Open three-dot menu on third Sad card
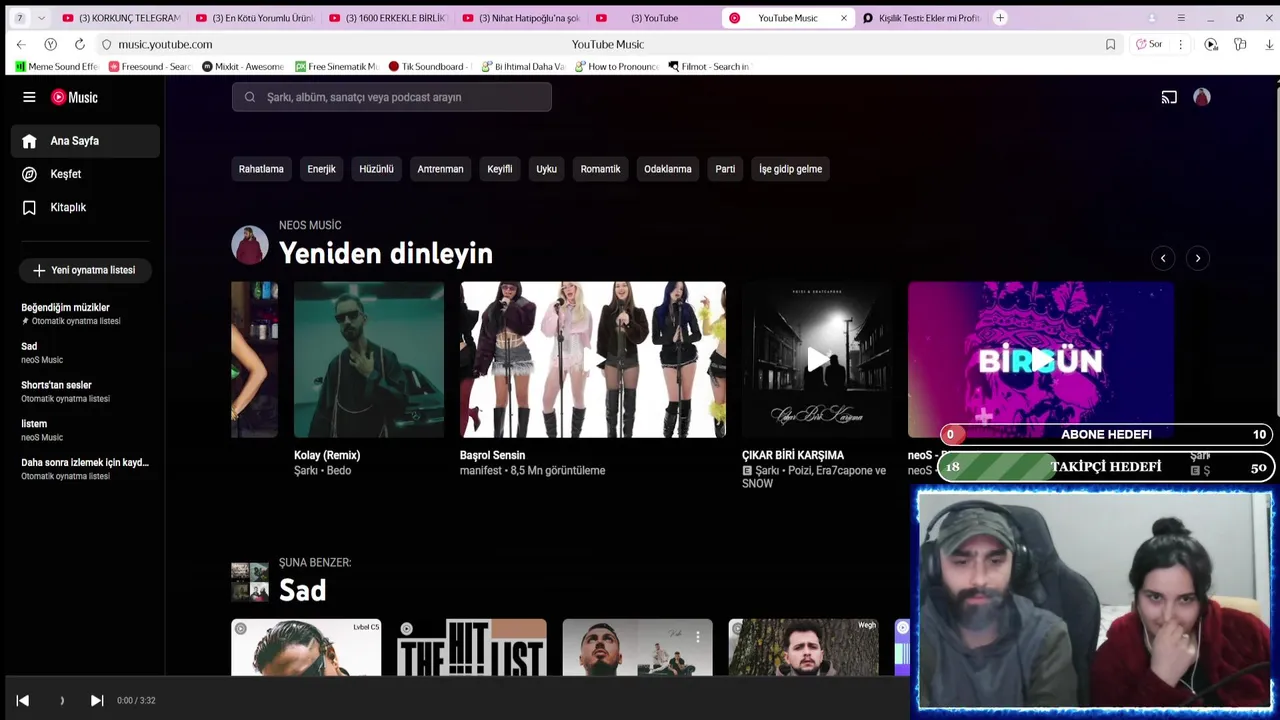 pyautogui.click(x=698, y=636)
